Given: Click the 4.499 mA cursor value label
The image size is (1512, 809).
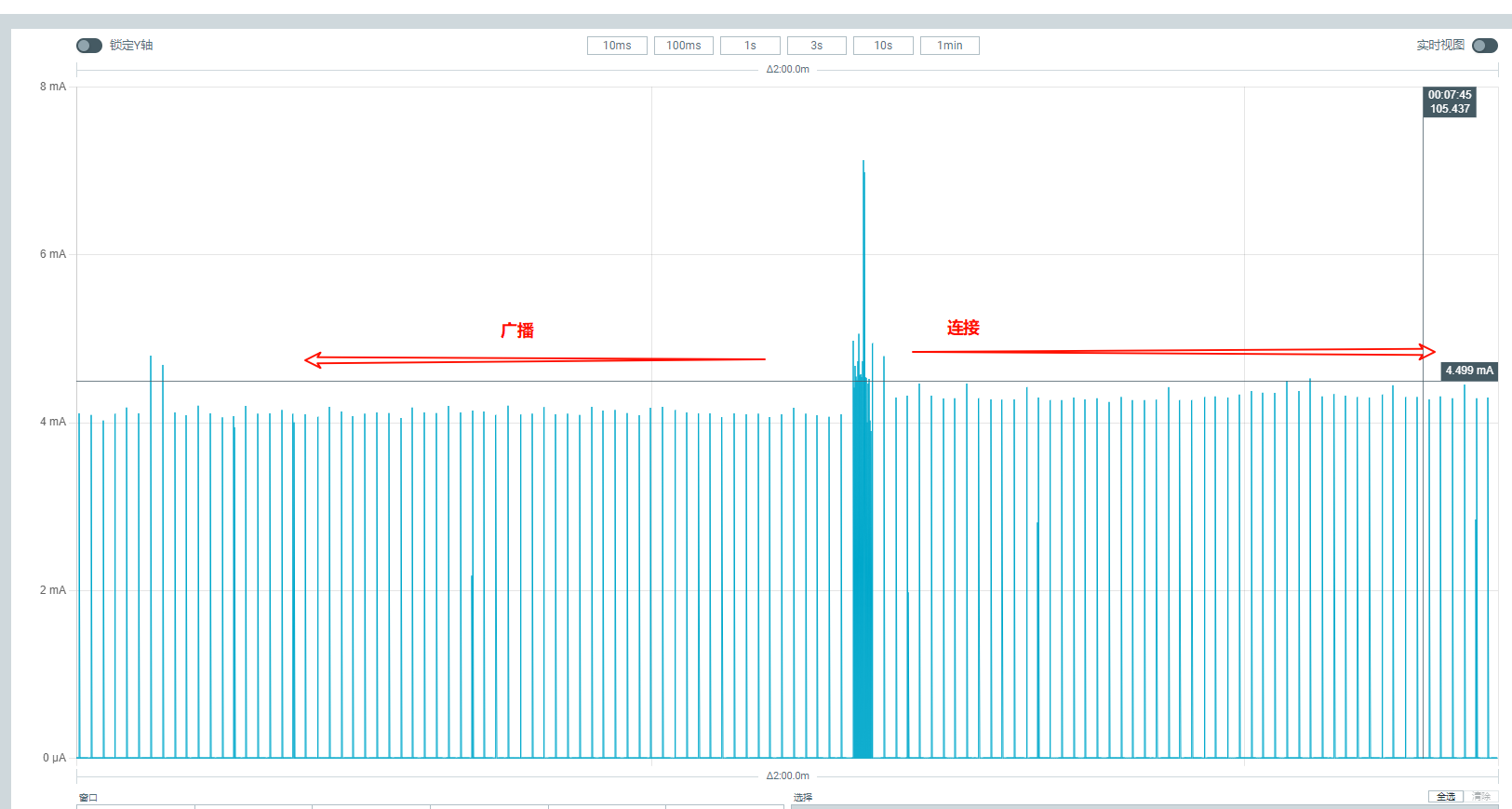Looking at the screenshot, I should [1469, 371].
